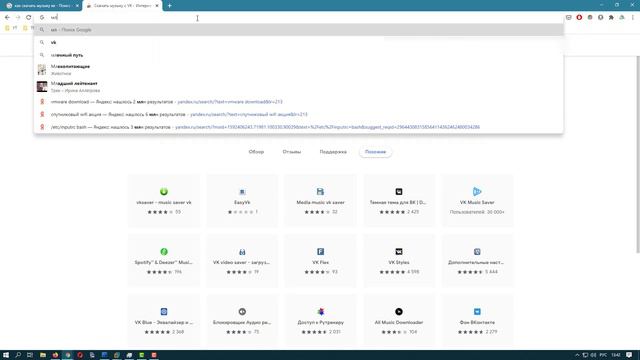The height and width of the screenshot is (360, 640).
Task: Open the vksaver music saver extension icon
Action: [164, 191]
